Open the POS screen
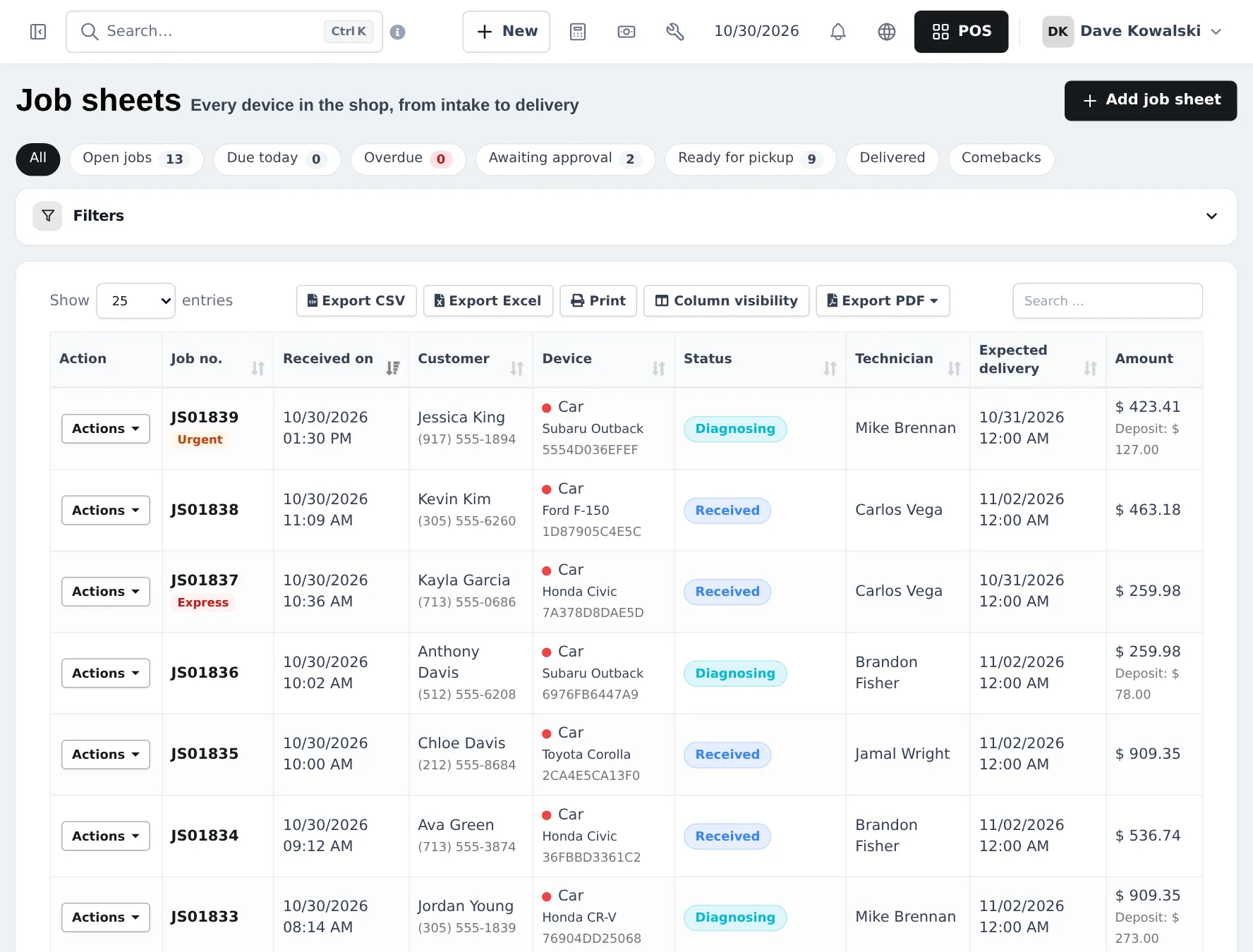The image size is (1253, 952). pyautogui.click(x=961, y=32)
